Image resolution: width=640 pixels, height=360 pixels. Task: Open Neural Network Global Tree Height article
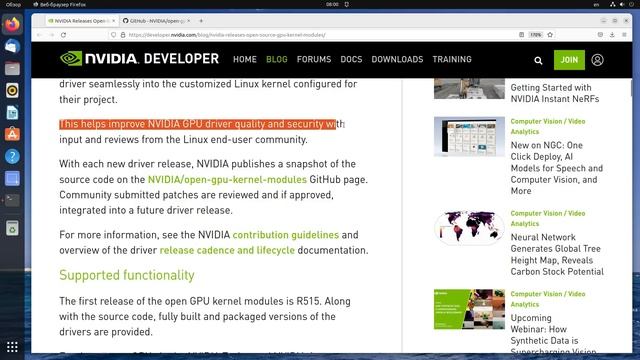[x=557, y=254]
